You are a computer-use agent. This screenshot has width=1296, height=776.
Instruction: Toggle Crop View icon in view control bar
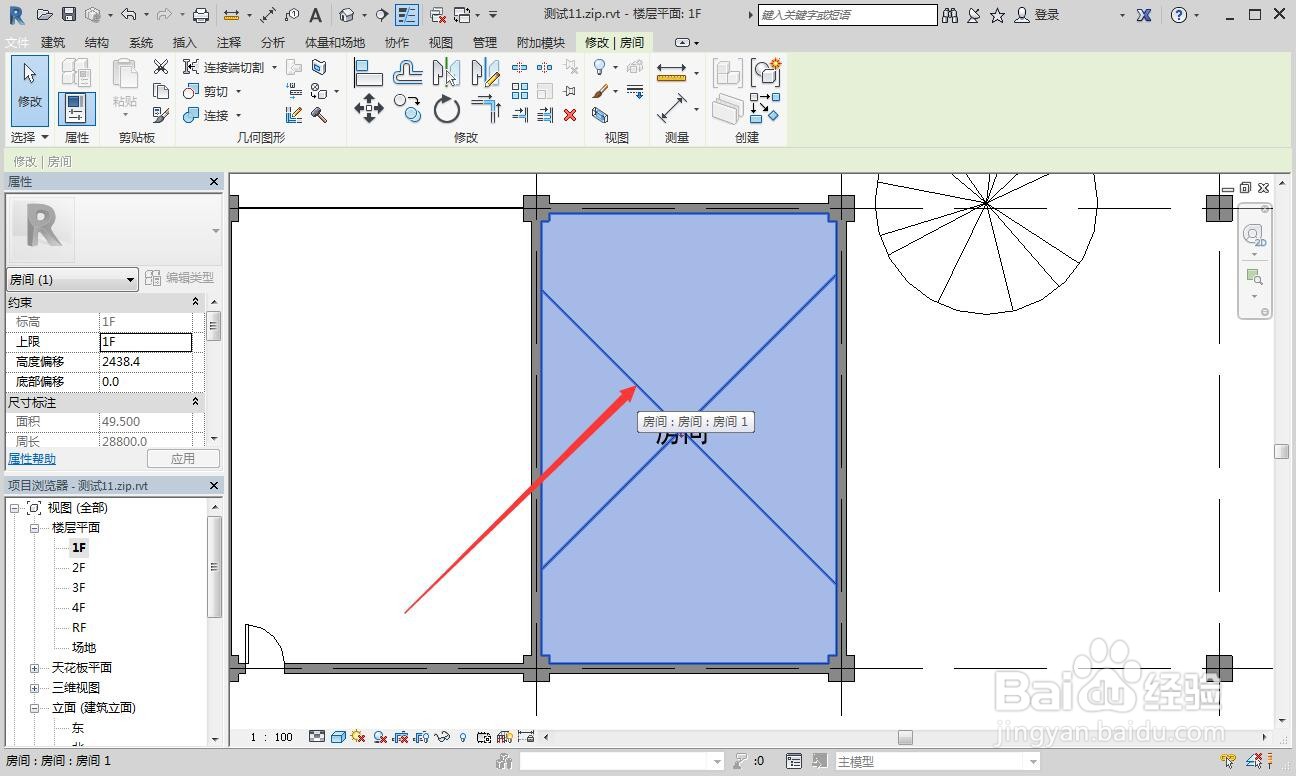[400, 737]
